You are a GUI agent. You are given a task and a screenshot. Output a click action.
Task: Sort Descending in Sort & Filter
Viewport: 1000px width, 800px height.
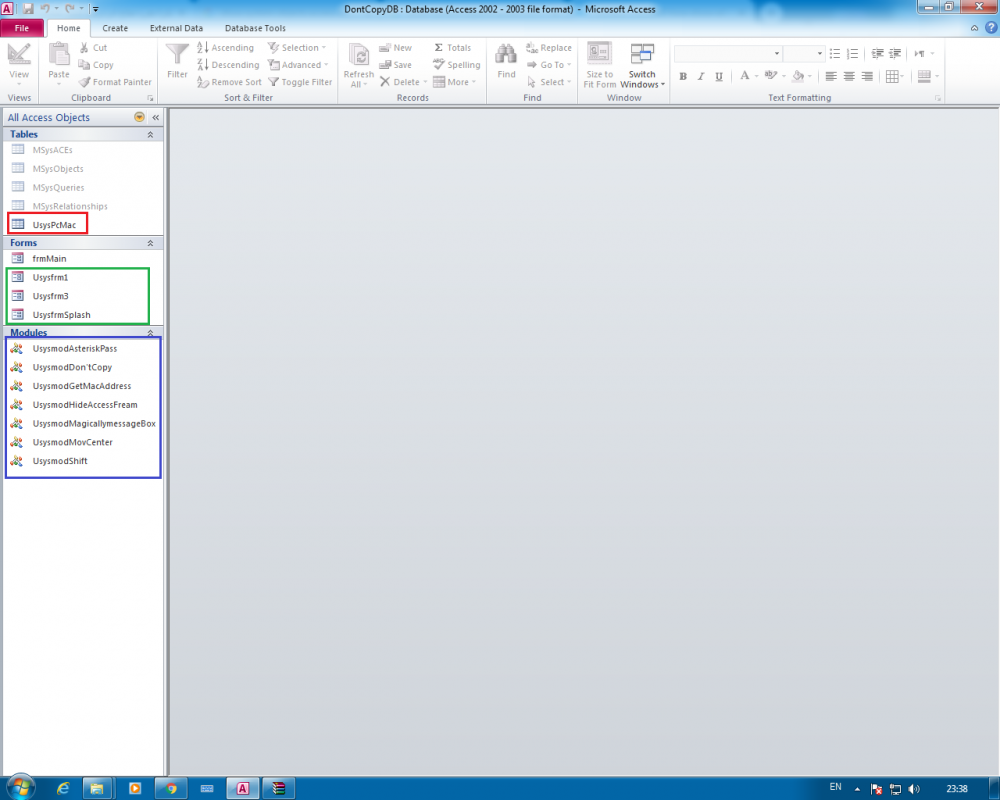(x=228, y=65)
